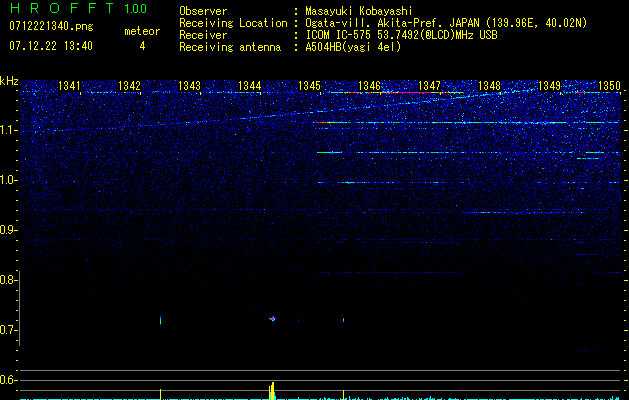Click the 0.9 frequency axis label

pos(9,230)
